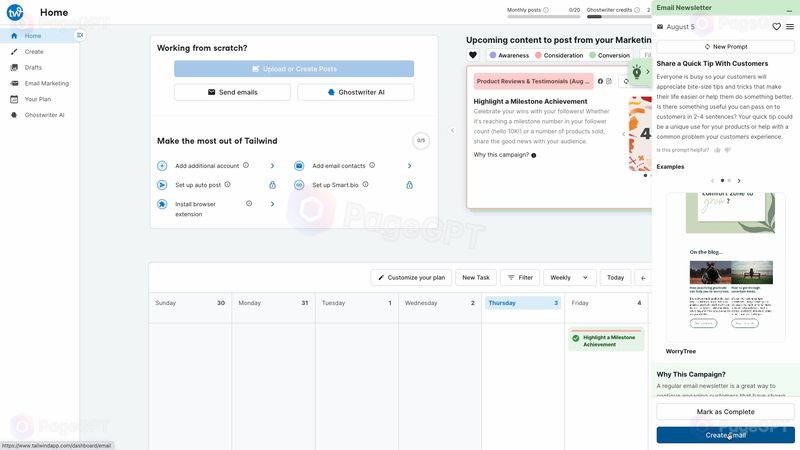Click the black heart favorites filter icon
800x450 pixels.
tap(473, 55)
